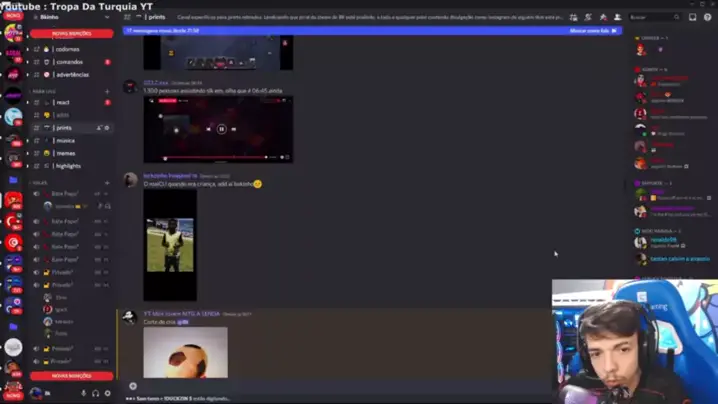Switch to the música channel
The height and width of the screenshot is (404, 718).
[x=65, y=141]
